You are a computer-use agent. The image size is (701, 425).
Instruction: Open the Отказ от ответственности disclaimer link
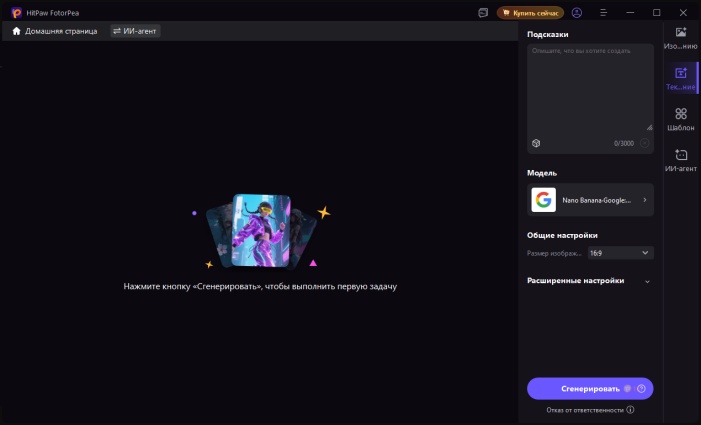[x=585, y=410]
